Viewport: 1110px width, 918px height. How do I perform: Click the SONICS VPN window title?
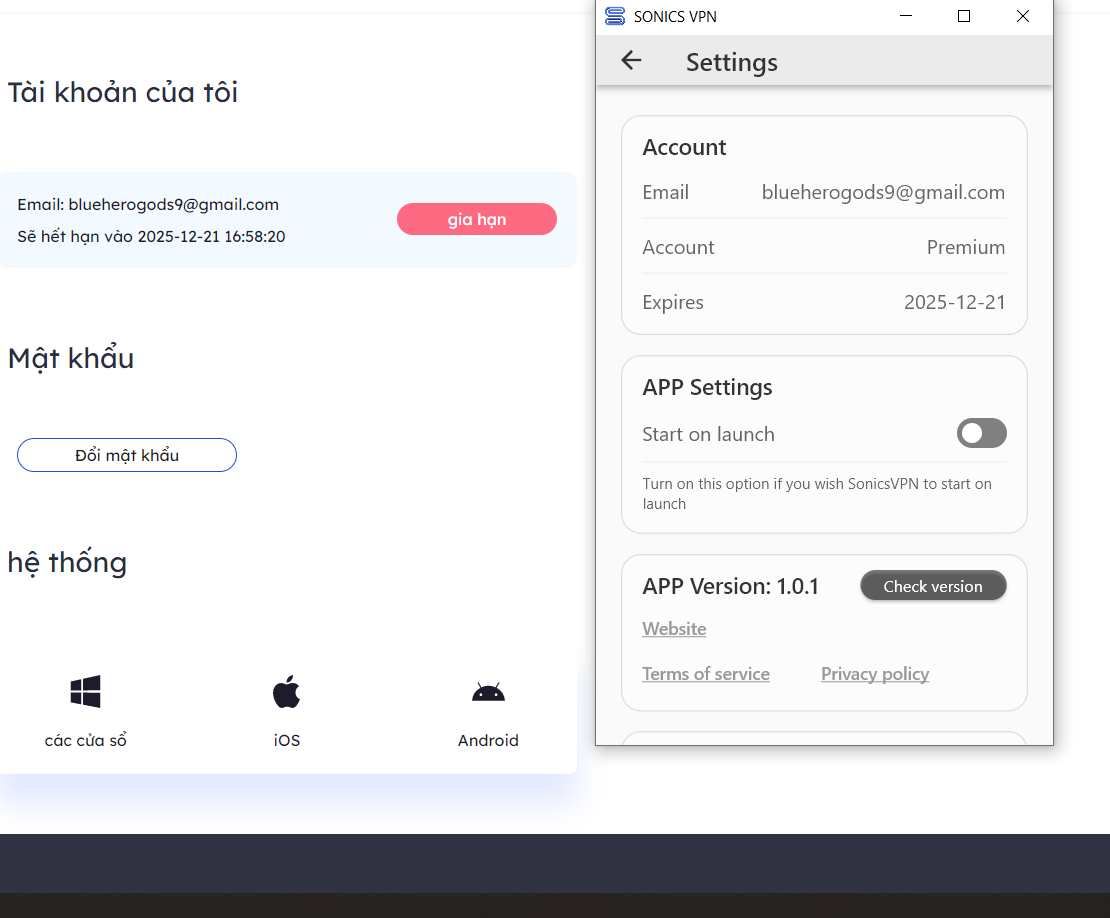[675, 16]
